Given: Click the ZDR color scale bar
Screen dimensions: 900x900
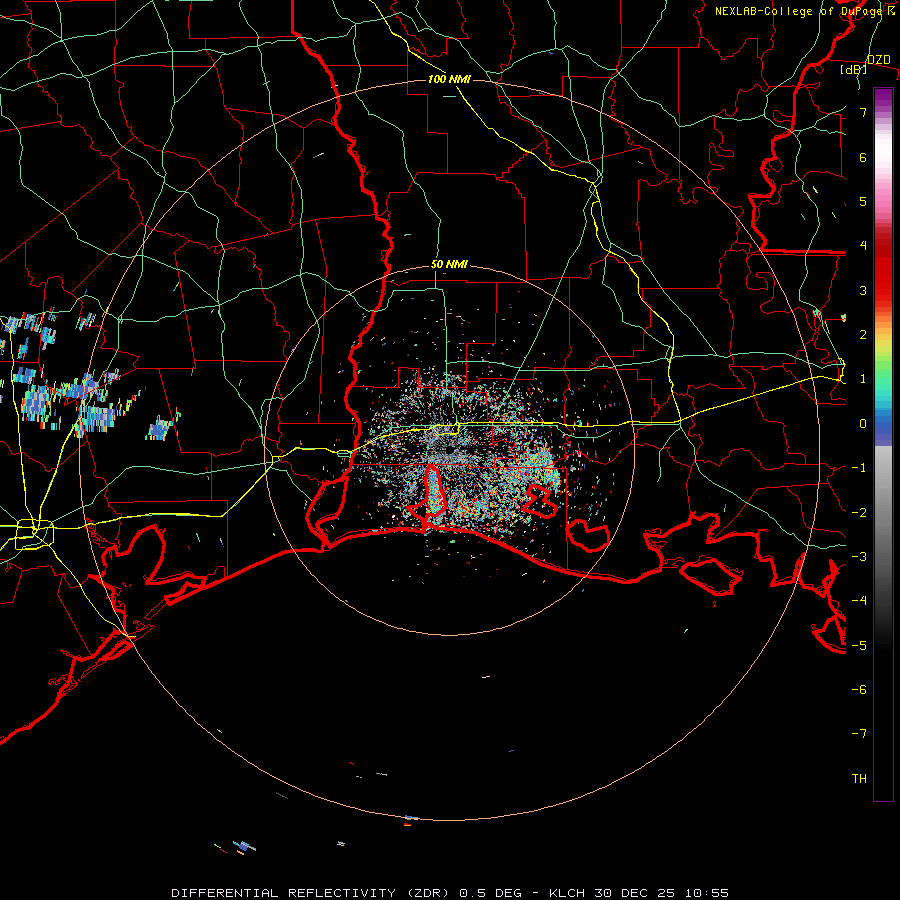Looking at the screenshot, I should (883, 444).
